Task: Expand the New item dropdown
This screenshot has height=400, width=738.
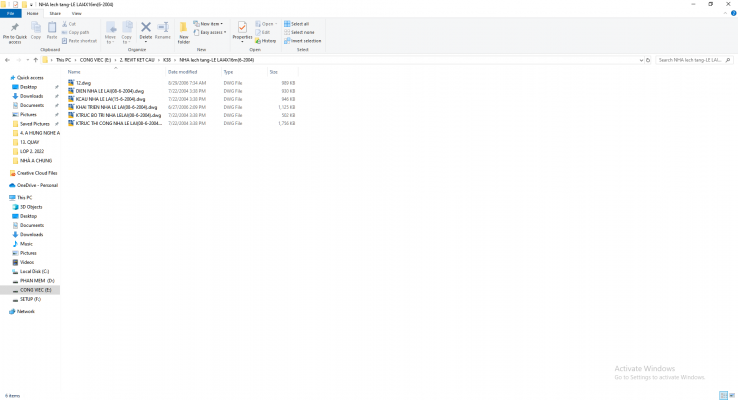Action: (211, 23)
